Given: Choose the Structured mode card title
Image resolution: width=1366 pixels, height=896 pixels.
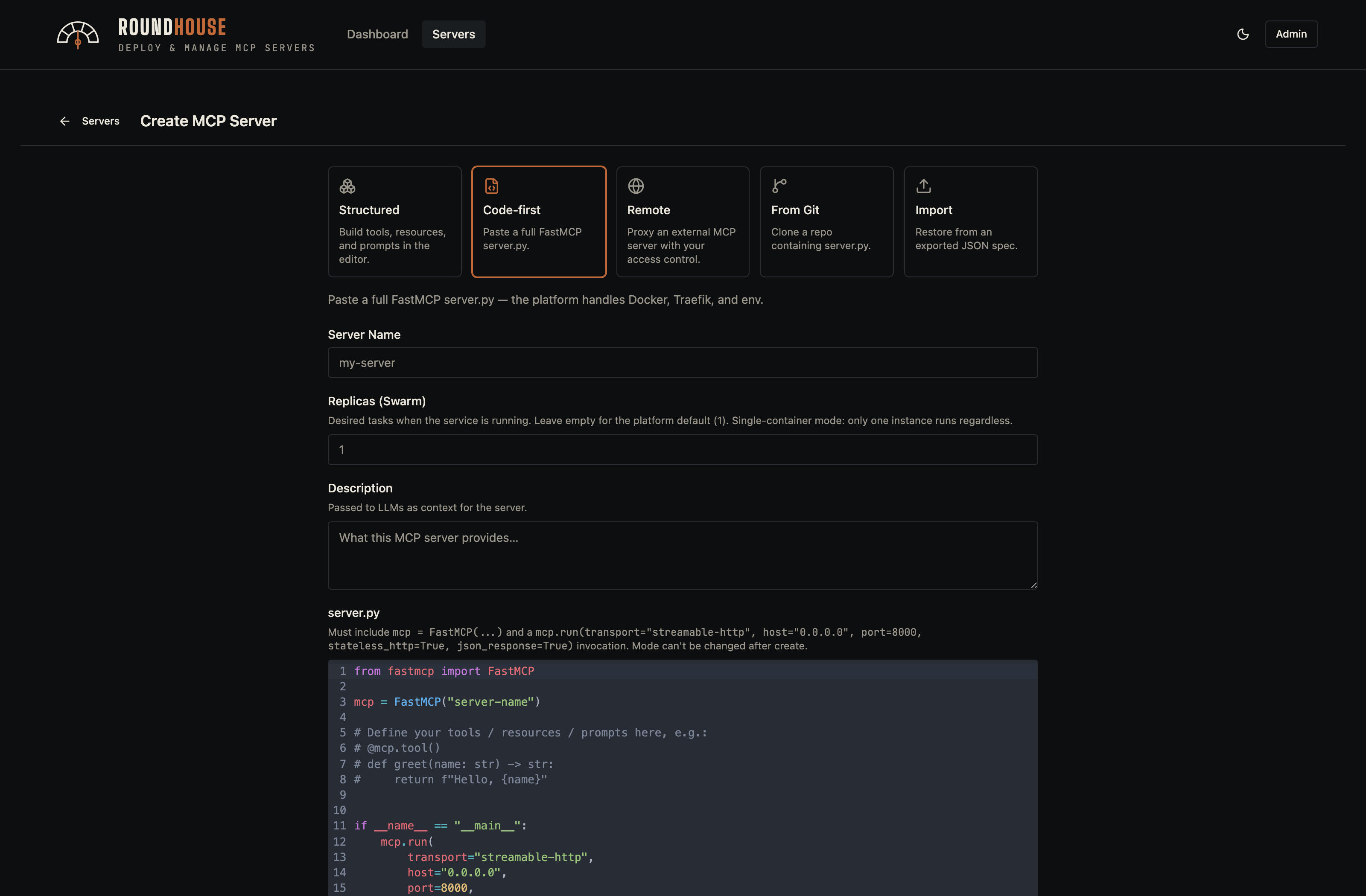Looking at the screenshot, I should (369, 210).
